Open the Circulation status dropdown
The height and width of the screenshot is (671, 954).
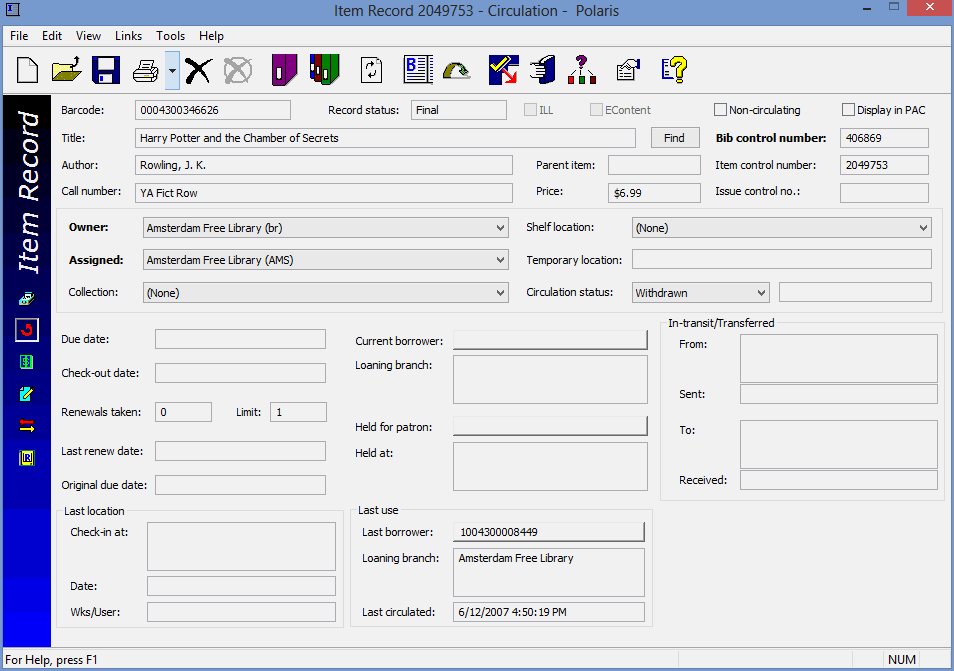pos(761,293)
